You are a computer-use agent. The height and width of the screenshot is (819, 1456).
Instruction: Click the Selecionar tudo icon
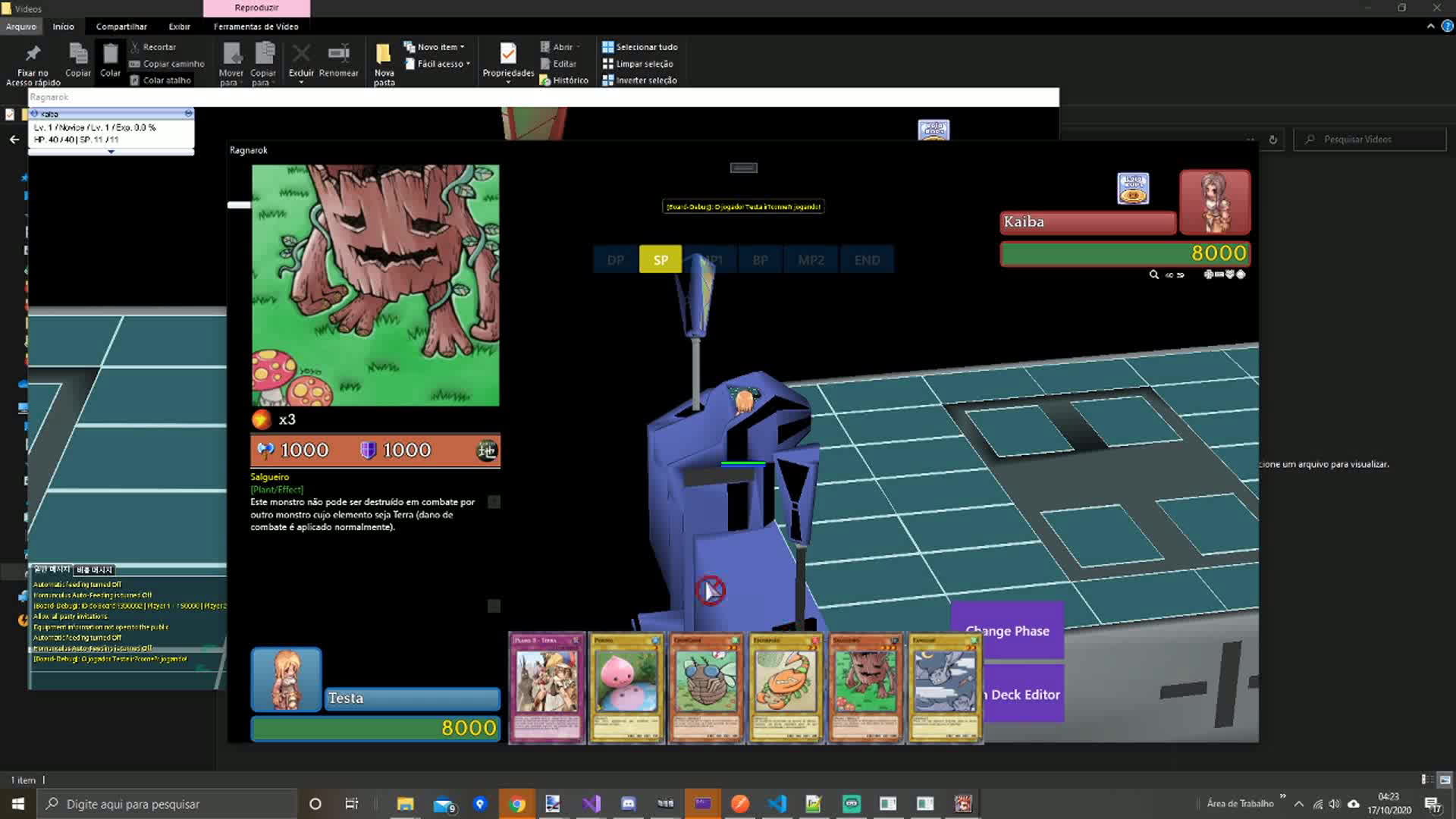click(x=607, y=47)
